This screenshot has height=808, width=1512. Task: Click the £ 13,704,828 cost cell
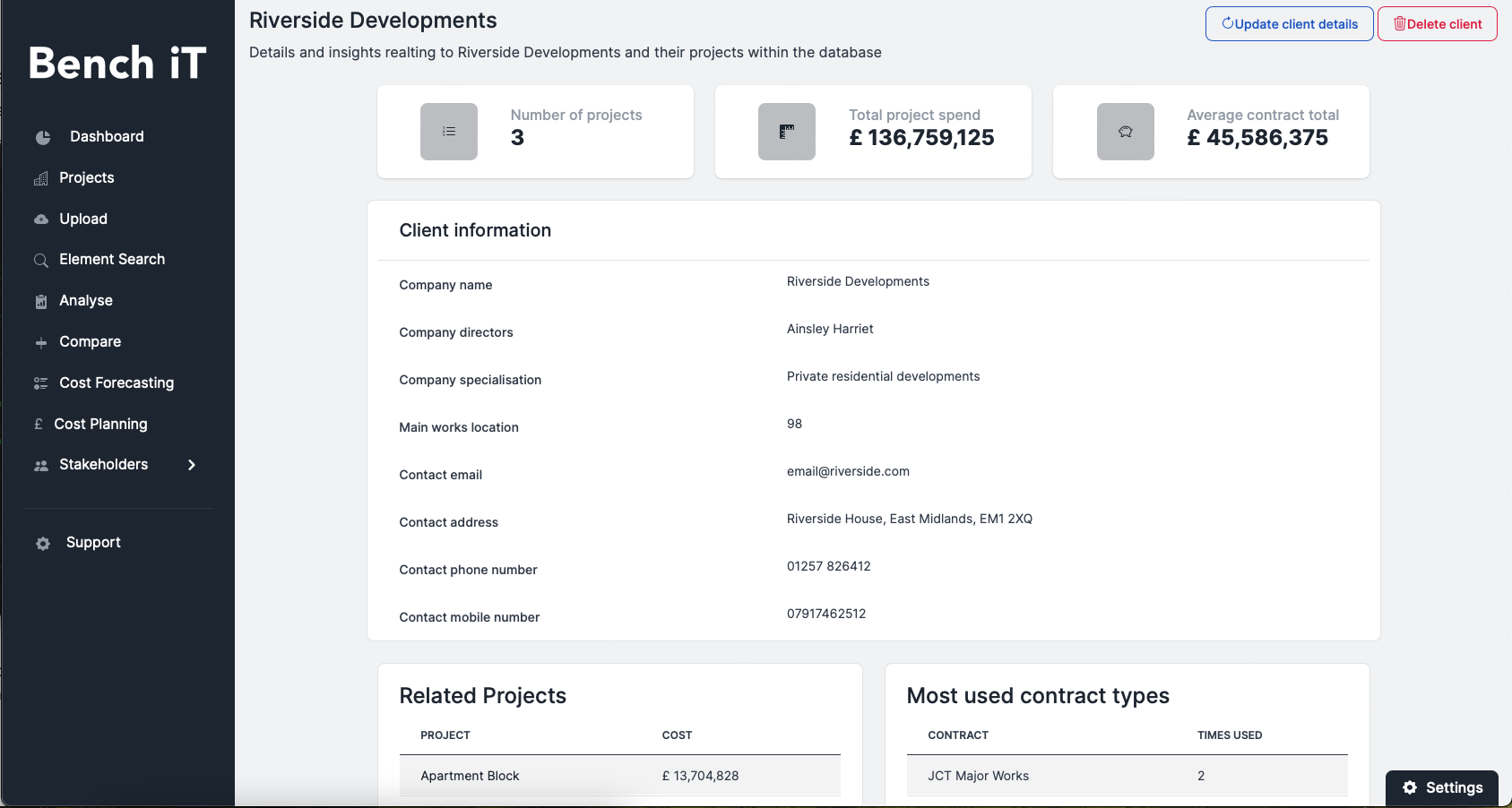pos(701,776)
